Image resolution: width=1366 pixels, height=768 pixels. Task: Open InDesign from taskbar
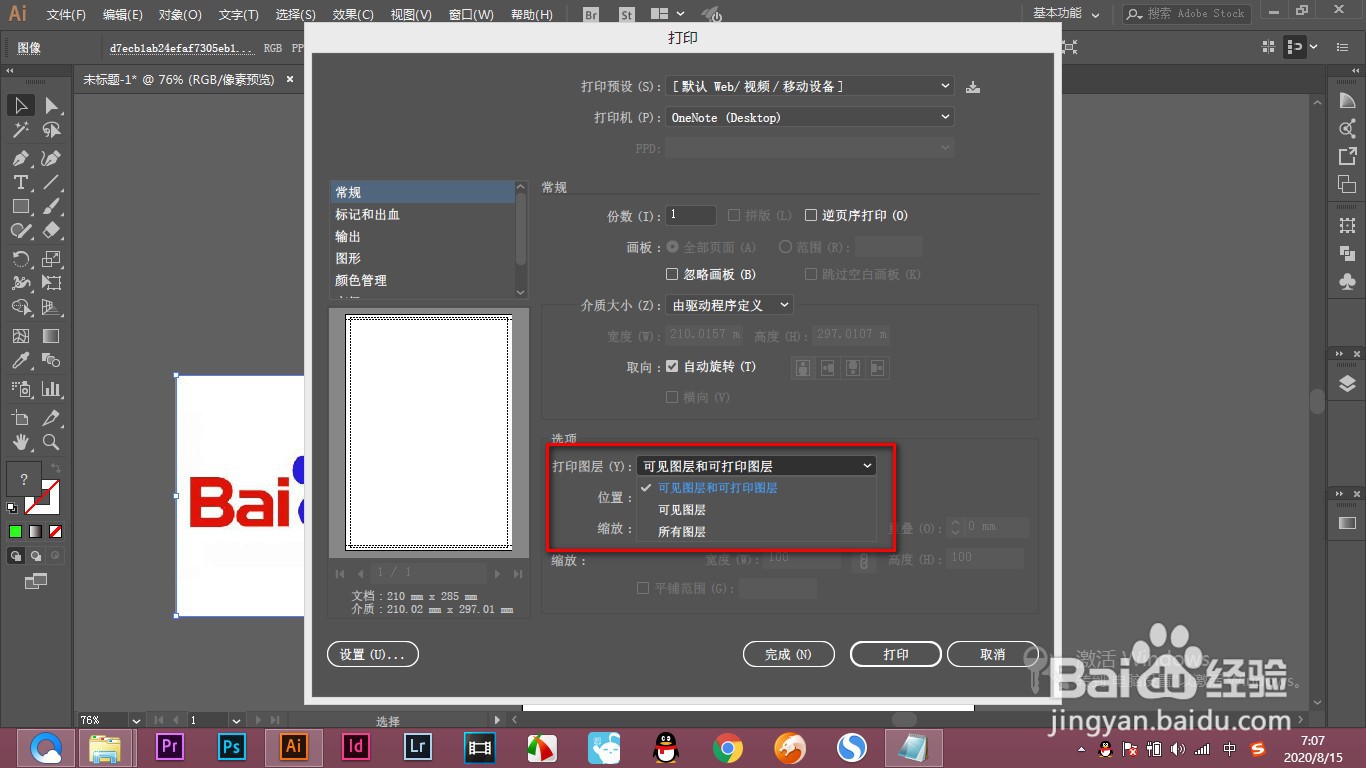(x=356, y=746)
